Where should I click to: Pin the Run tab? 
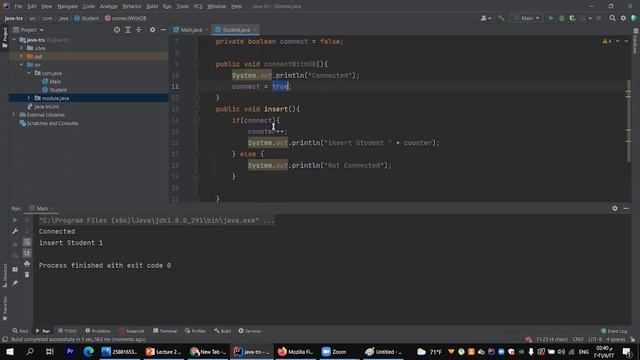coord(15,283)
